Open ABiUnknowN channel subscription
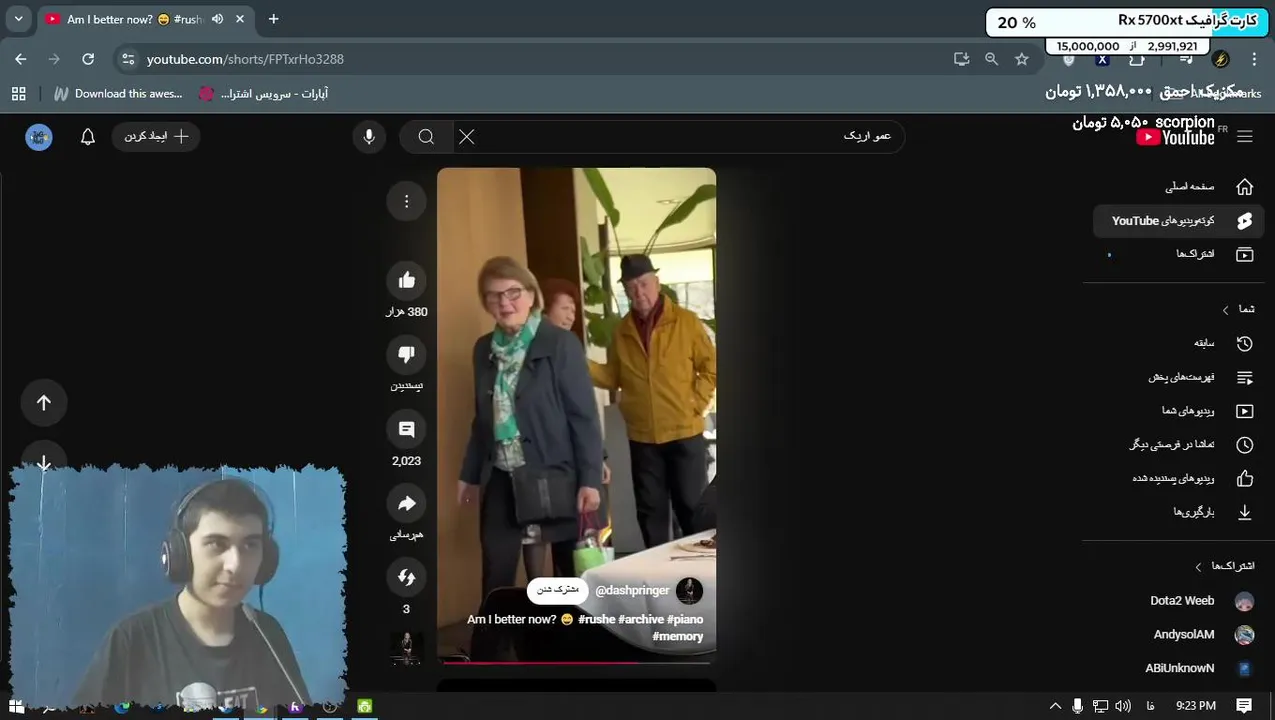1275x720 pixels. click(x=1177, y=668)
